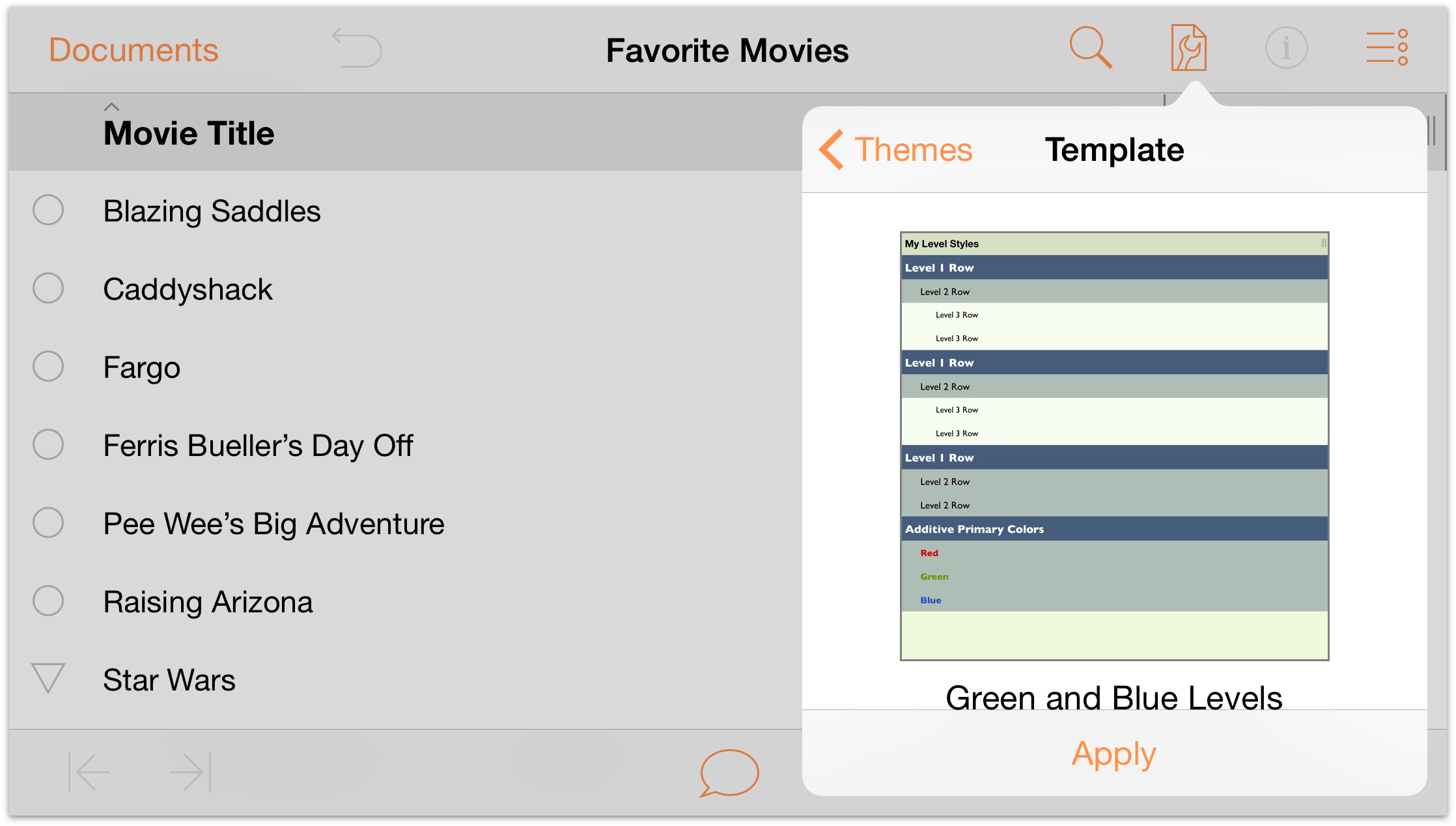Go back to Documents
Image resolution: width=1456 pixels, height=826 pixels.
coord(133,50)
